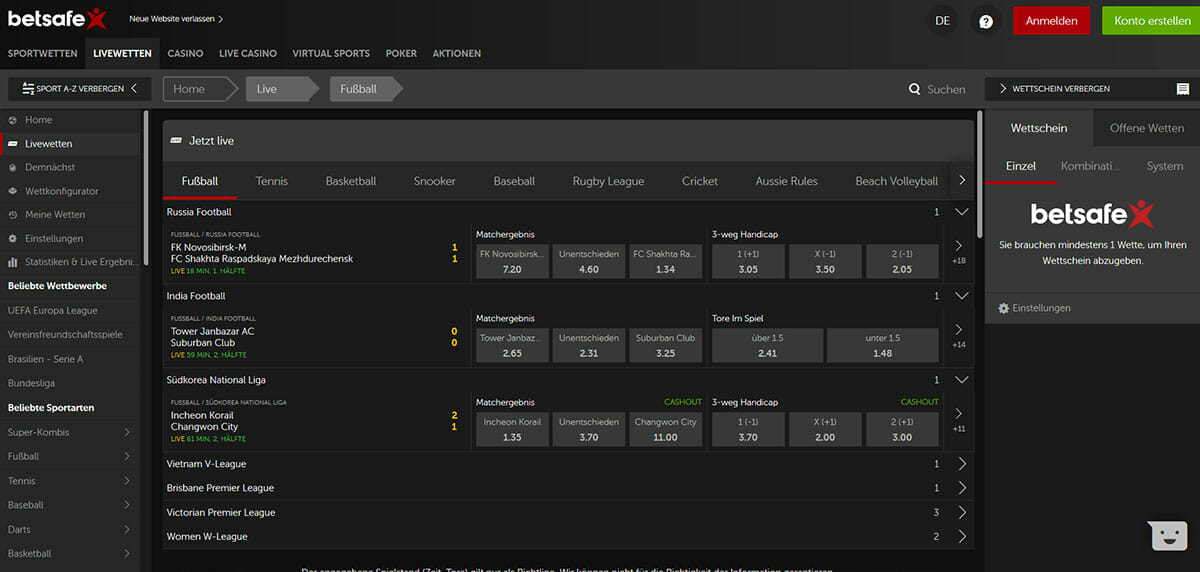Click the Meine Wetten sidebar icon
Viewport: 1200px width, 572px height.
point(13,215)
